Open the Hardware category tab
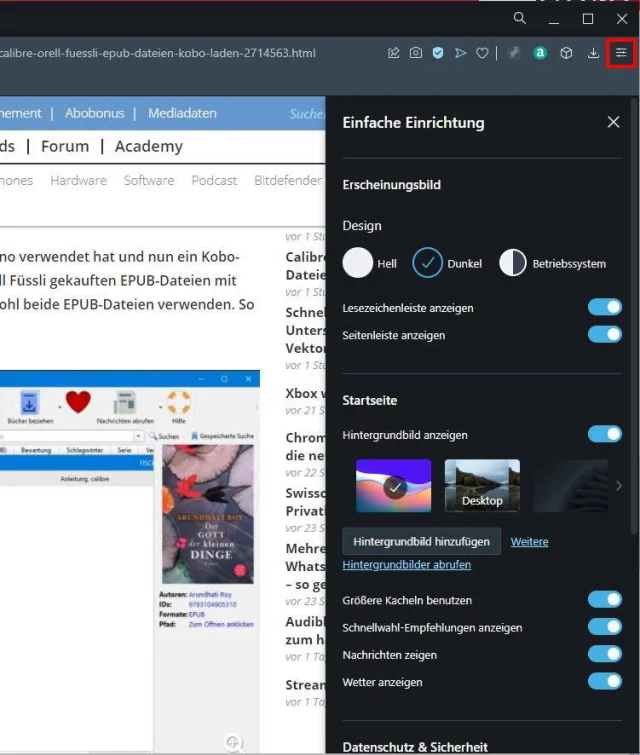Screen dimensions: 640x755 click(78, 181)
